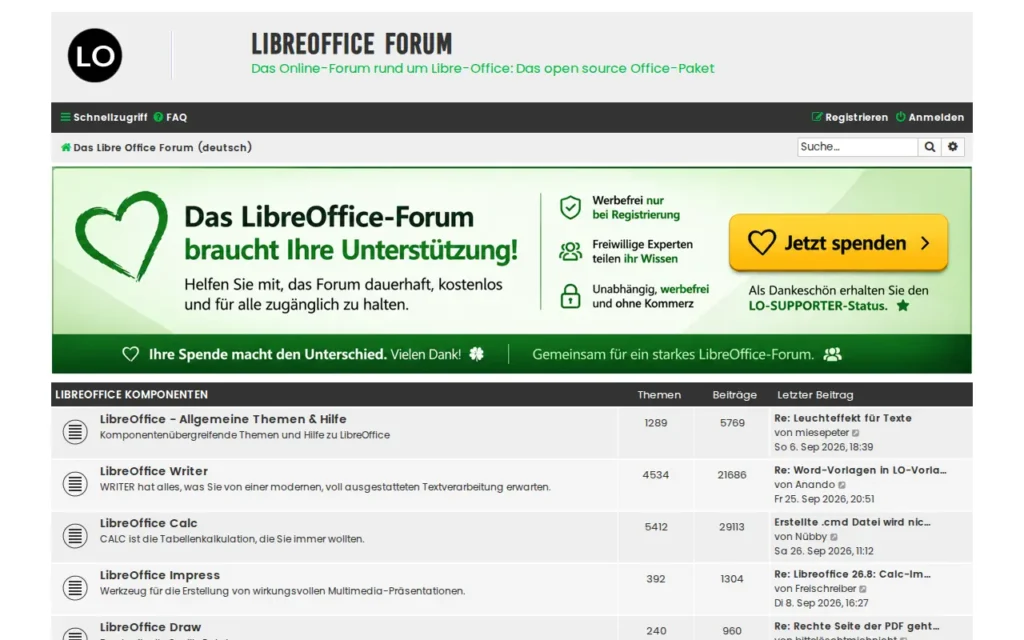The image size is (1024, 640).
Task: Click Anmelden to log in
Action: click(930, 118)
